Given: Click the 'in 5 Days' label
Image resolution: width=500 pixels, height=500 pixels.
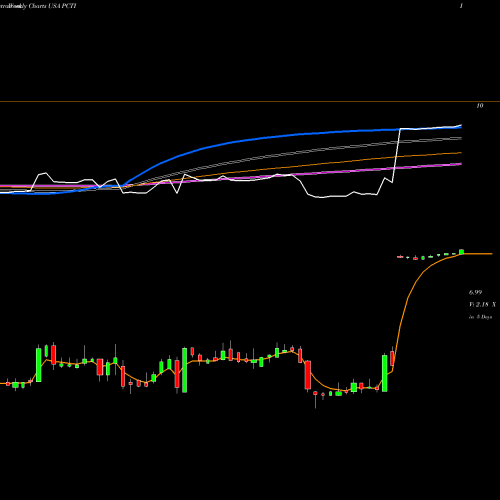Looking at the screenshot, I should pyautogui.click(x=481, y=317).
